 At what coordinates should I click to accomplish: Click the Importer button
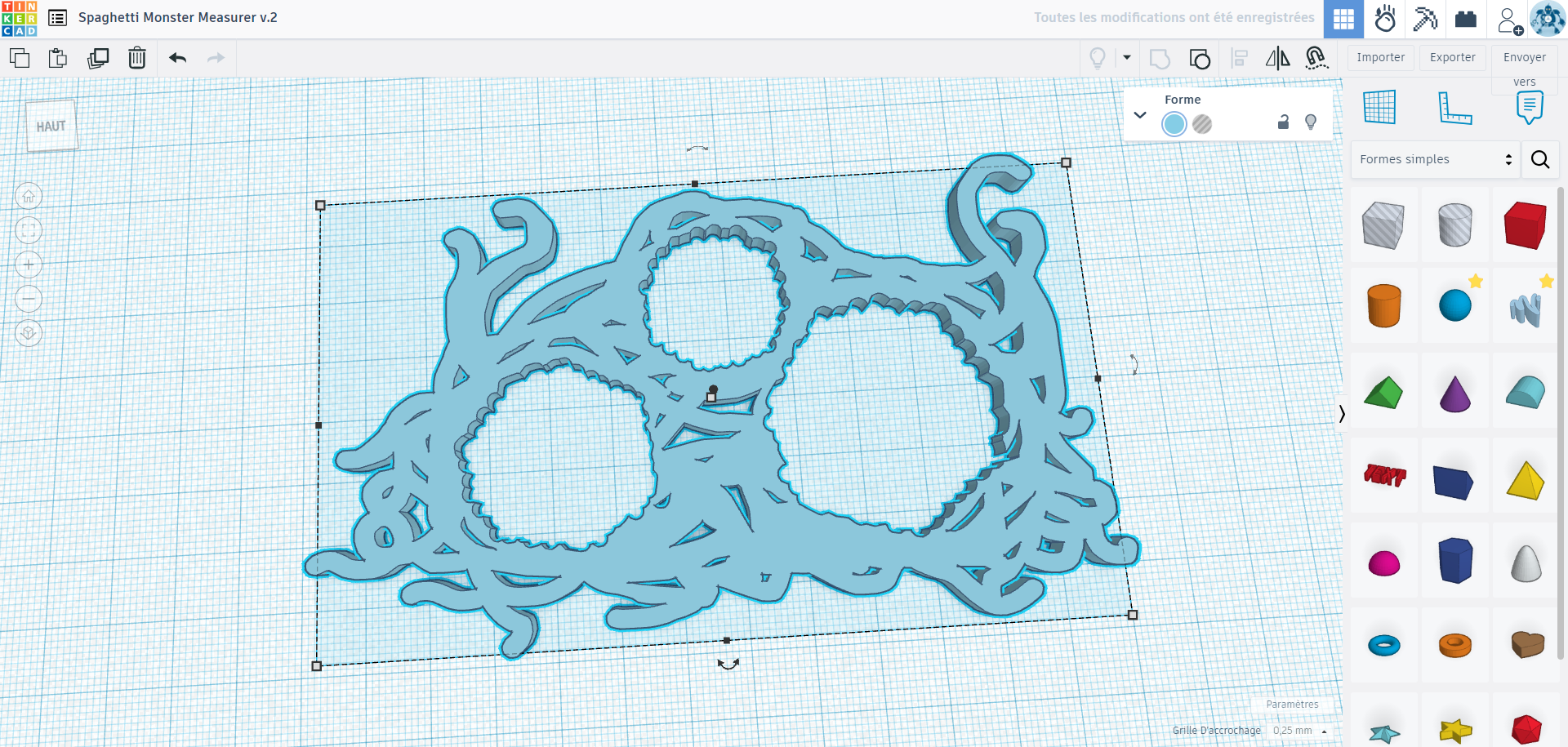tap(1381, 57)
